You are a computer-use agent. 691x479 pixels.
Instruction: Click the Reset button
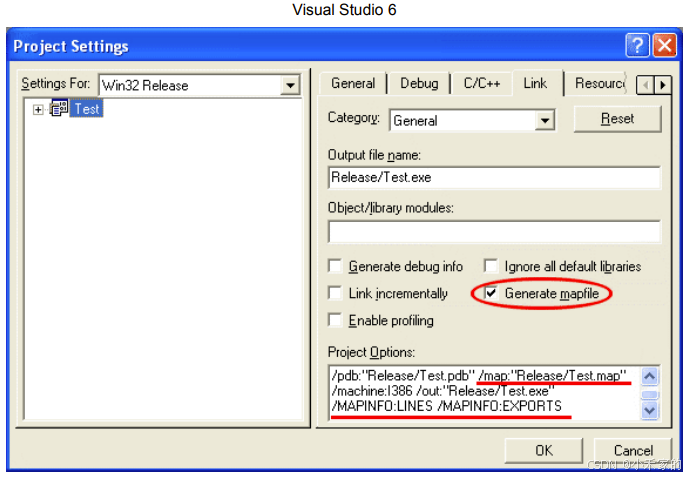point(617,119)
